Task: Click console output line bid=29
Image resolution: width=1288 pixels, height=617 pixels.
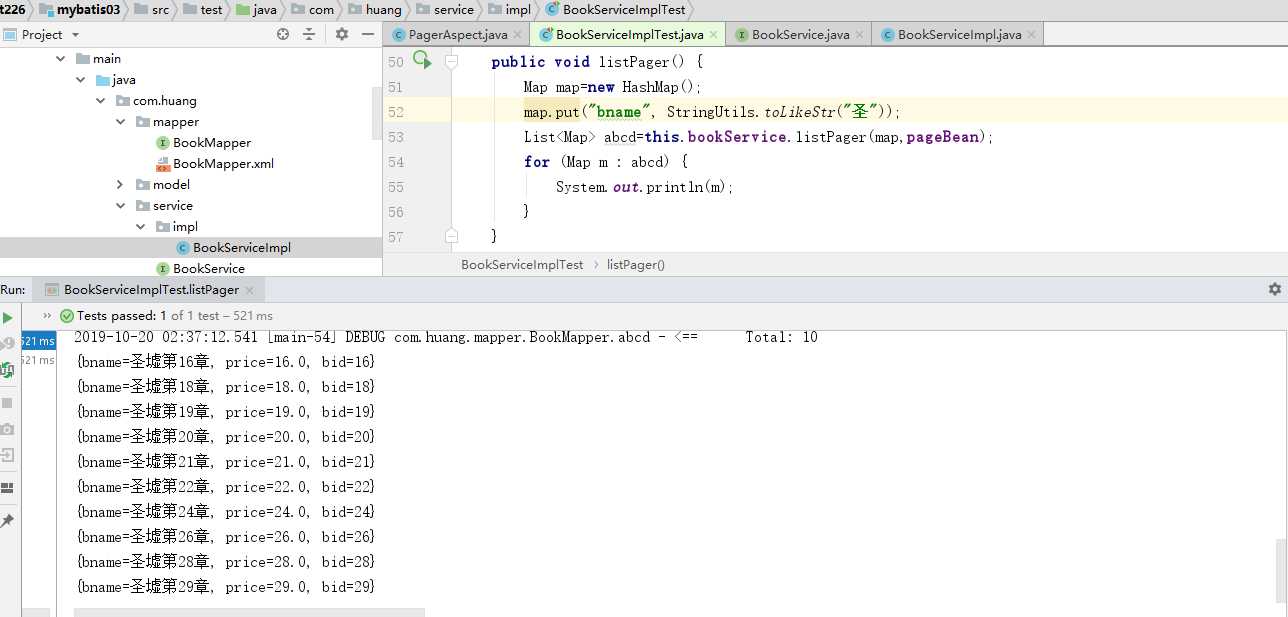Action: coord(225,587)
